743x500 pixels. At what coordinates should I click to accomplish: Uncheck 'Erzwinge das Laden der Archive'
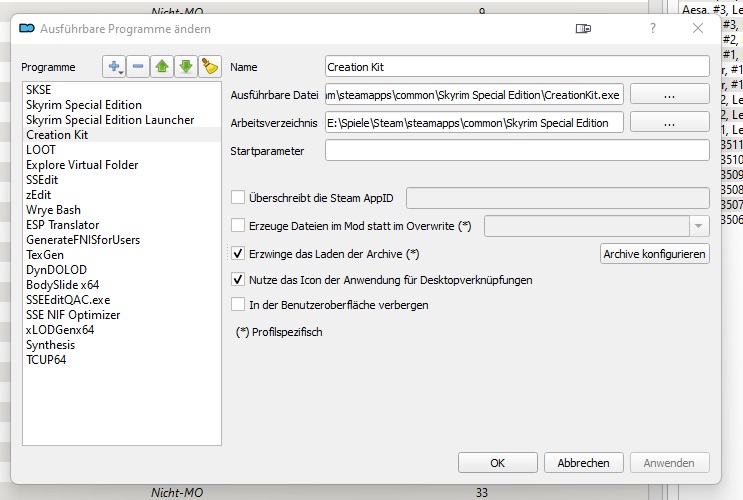(238, 254)
